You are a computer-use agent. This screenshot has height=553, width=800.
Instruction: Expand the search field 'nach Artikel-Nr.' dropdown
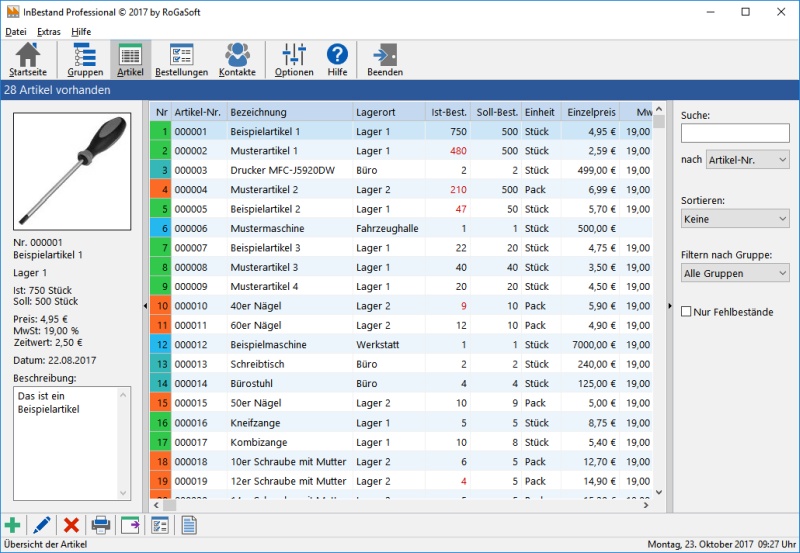tap(747, 160)
